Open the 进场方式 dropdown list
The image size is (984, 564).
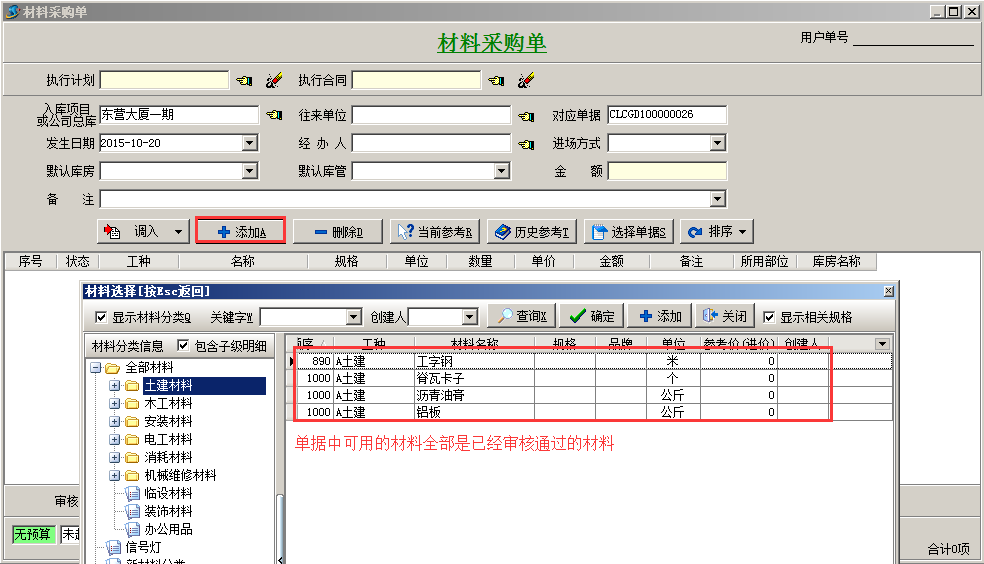pos(717,143)
